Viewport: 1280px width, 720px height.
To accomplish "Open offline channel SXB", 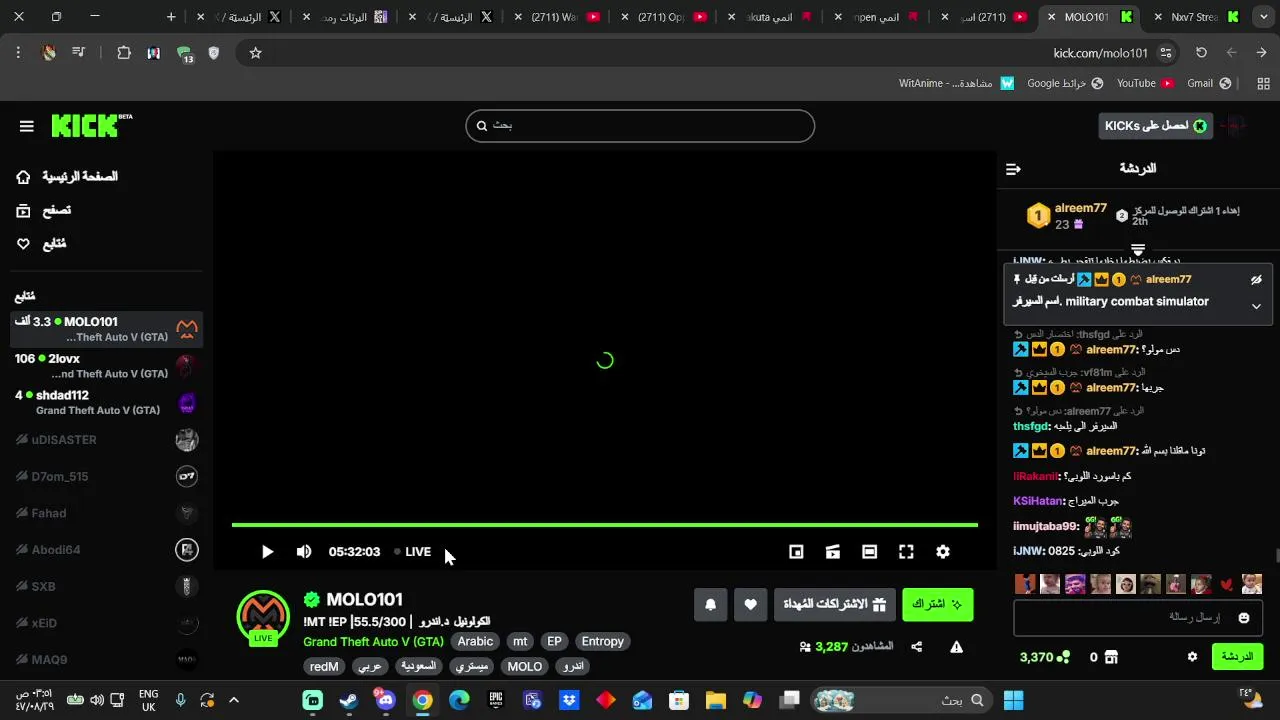I will 106,587.
